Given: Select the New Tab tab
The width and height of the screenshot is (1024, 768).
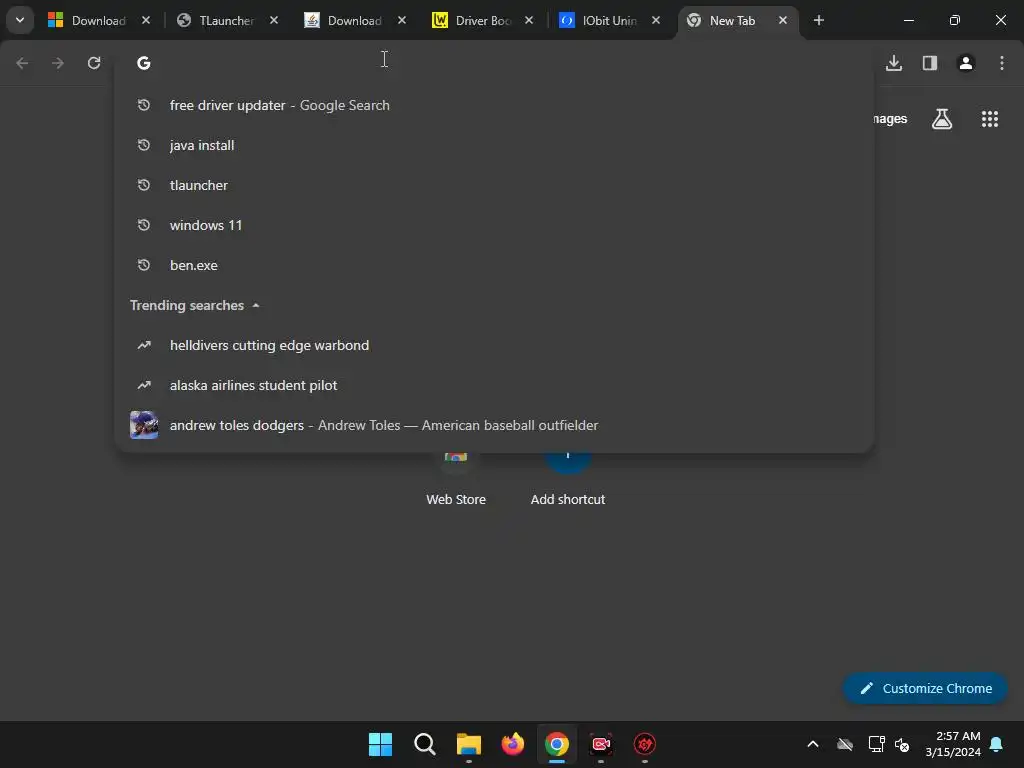Looking at the screenshot, I should (x=731, y=20).
